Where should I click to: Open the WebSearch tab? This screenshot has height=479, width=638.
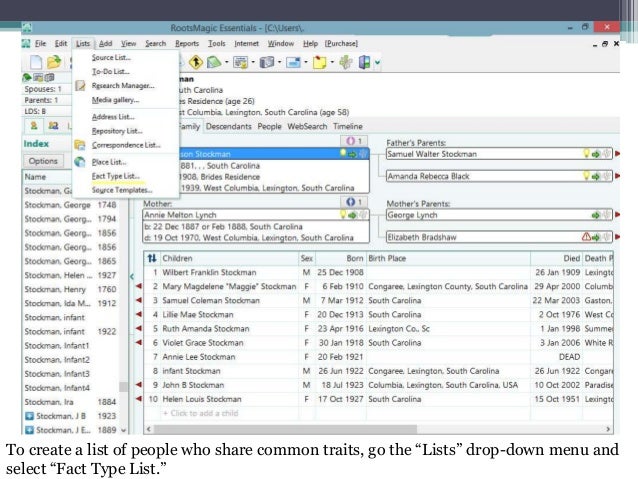point(307,126)
